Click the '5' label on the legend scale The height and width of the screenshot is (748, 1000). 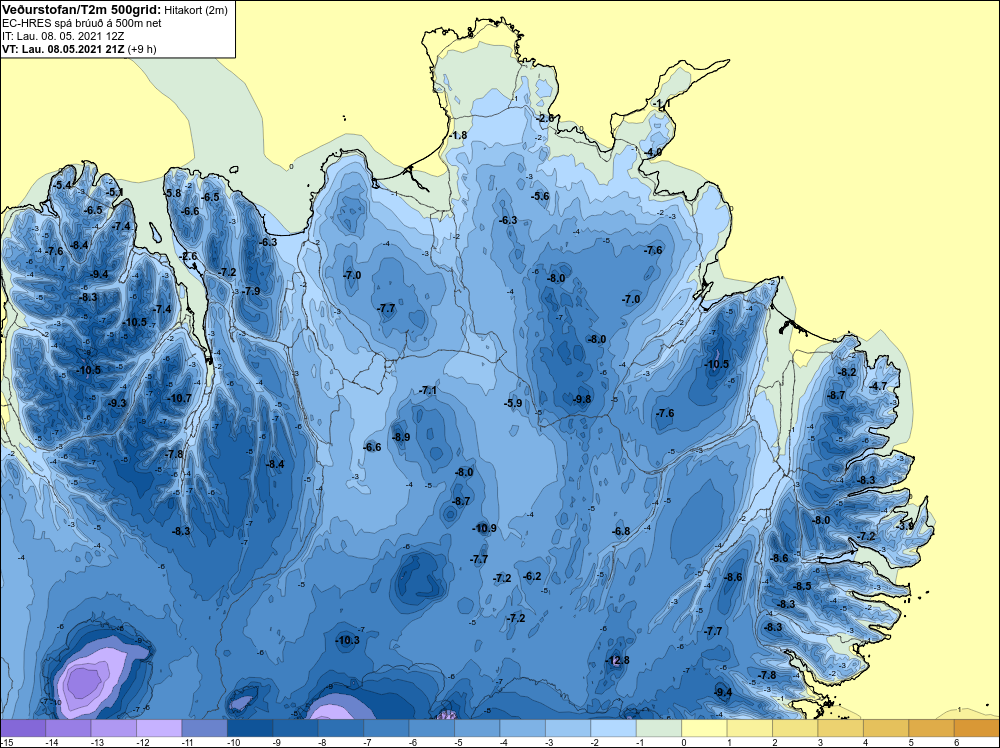point(911,742)
